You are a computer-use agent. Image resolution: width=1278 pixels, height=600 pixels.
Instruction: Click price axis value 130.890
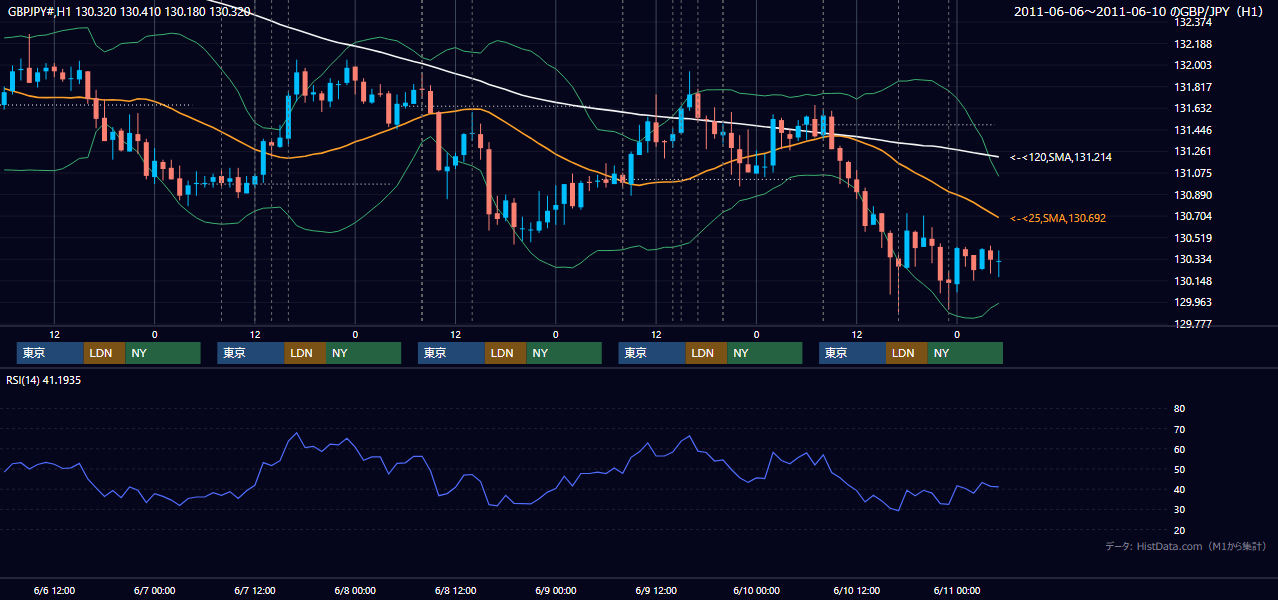(1193, 195)
